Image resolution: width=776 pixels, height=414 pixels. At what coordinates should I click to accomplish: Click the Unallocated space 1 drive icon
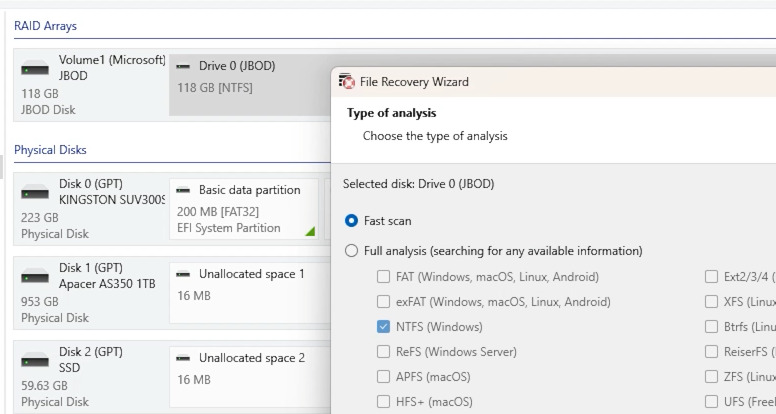point(183,275)
